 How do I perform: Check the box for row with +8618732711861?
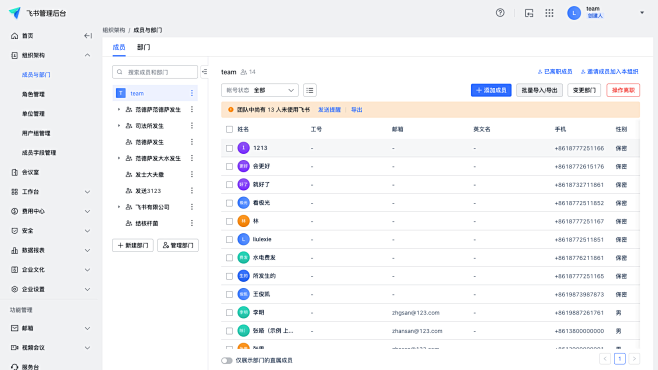[x=229, y=185]
